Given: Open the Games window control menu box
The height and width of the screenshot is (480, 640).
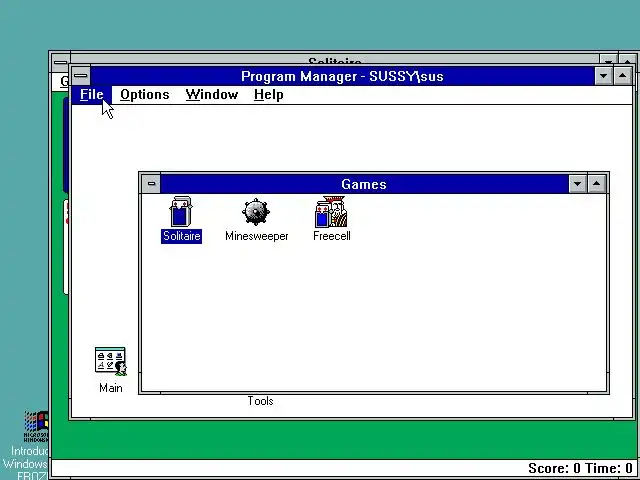Looking at the screenshot, I should 151,184.
